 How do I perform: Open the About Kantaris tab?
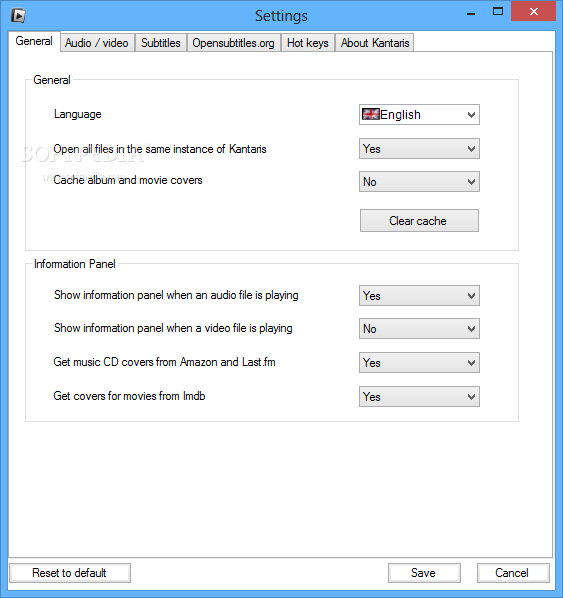click(x=375, y=43)
